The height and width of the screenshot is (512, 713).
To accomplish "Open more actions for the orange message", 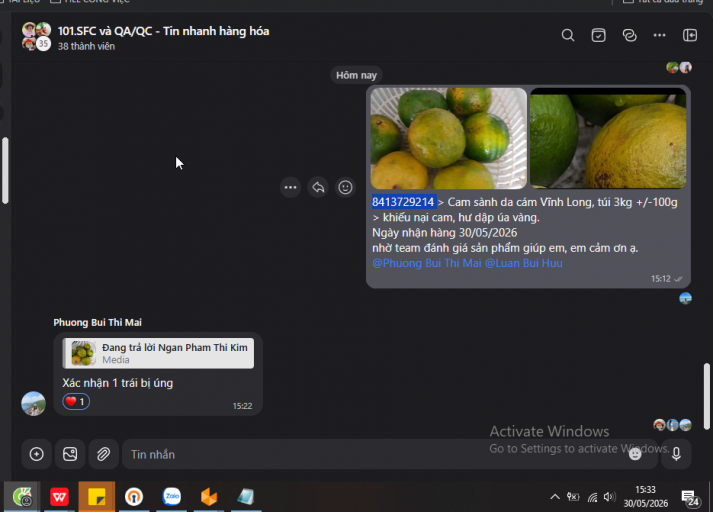I will pos(290,187).
